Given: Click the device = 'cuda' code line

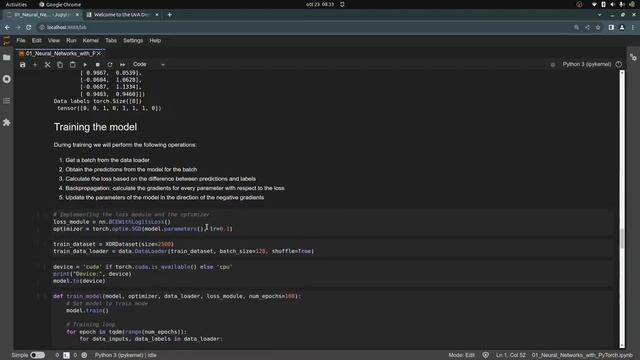Looking at the screenshot, I should [x=142, y=267].
